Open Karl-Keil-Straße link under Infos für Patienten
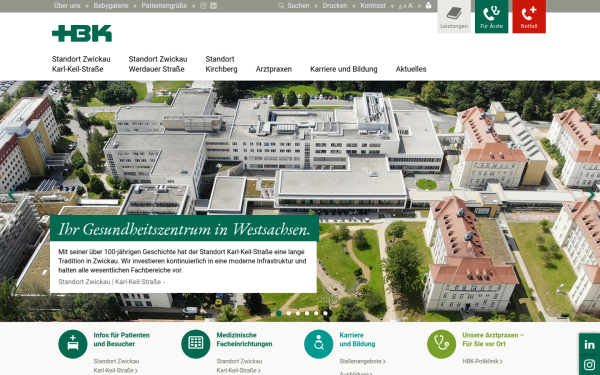The width and height of the screenshot is (600, 375). click(115, 370)
